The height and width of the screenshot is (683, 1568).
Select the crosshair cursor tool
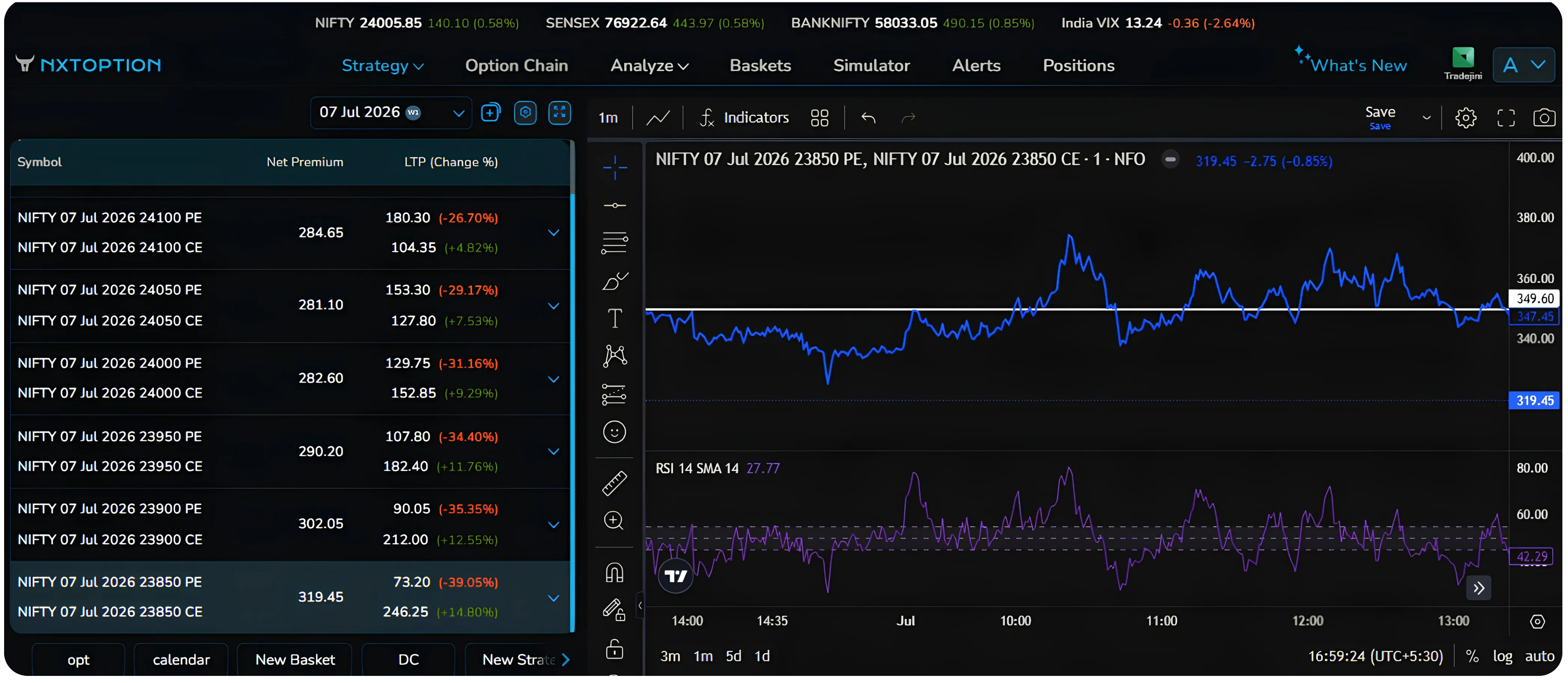(x=615, y=167)
